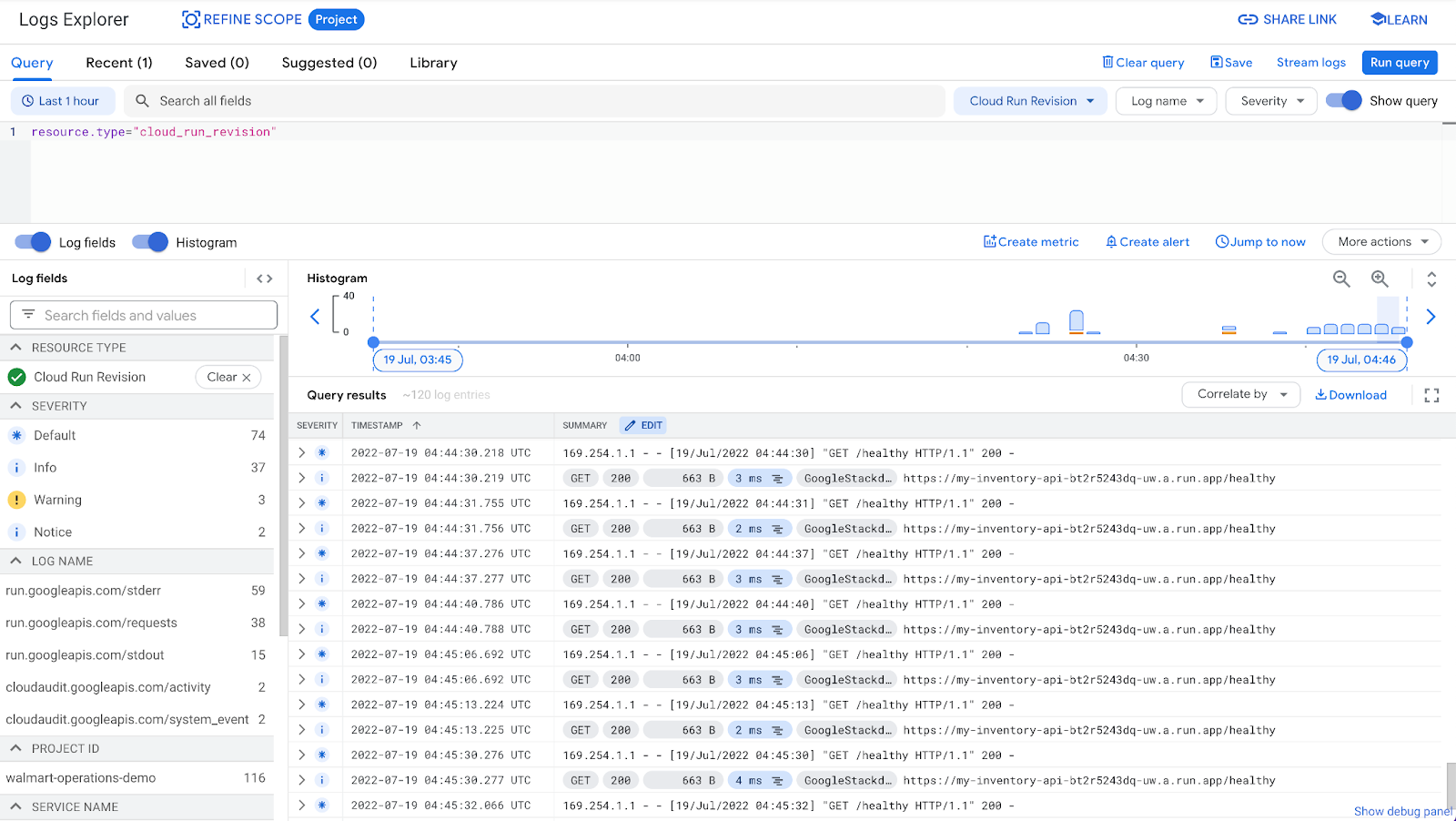The width and height of the screenshot is (1456, 821).
Task: Open the Correlate by dropdown
Action: pyautogui.click(x=1241, y=394)
